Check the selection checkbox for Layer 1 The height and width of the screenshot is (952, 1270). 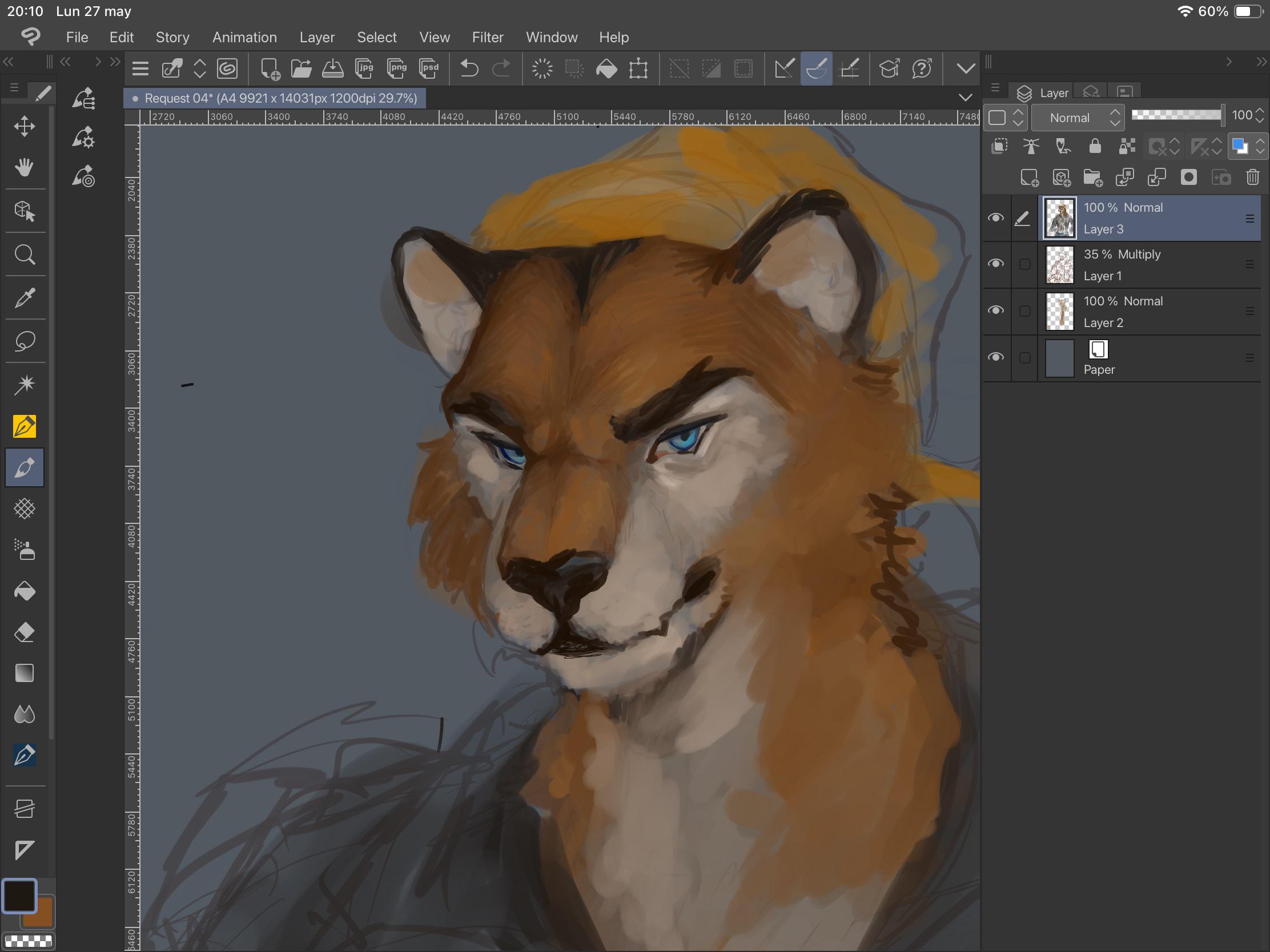tap(1024, 265)
